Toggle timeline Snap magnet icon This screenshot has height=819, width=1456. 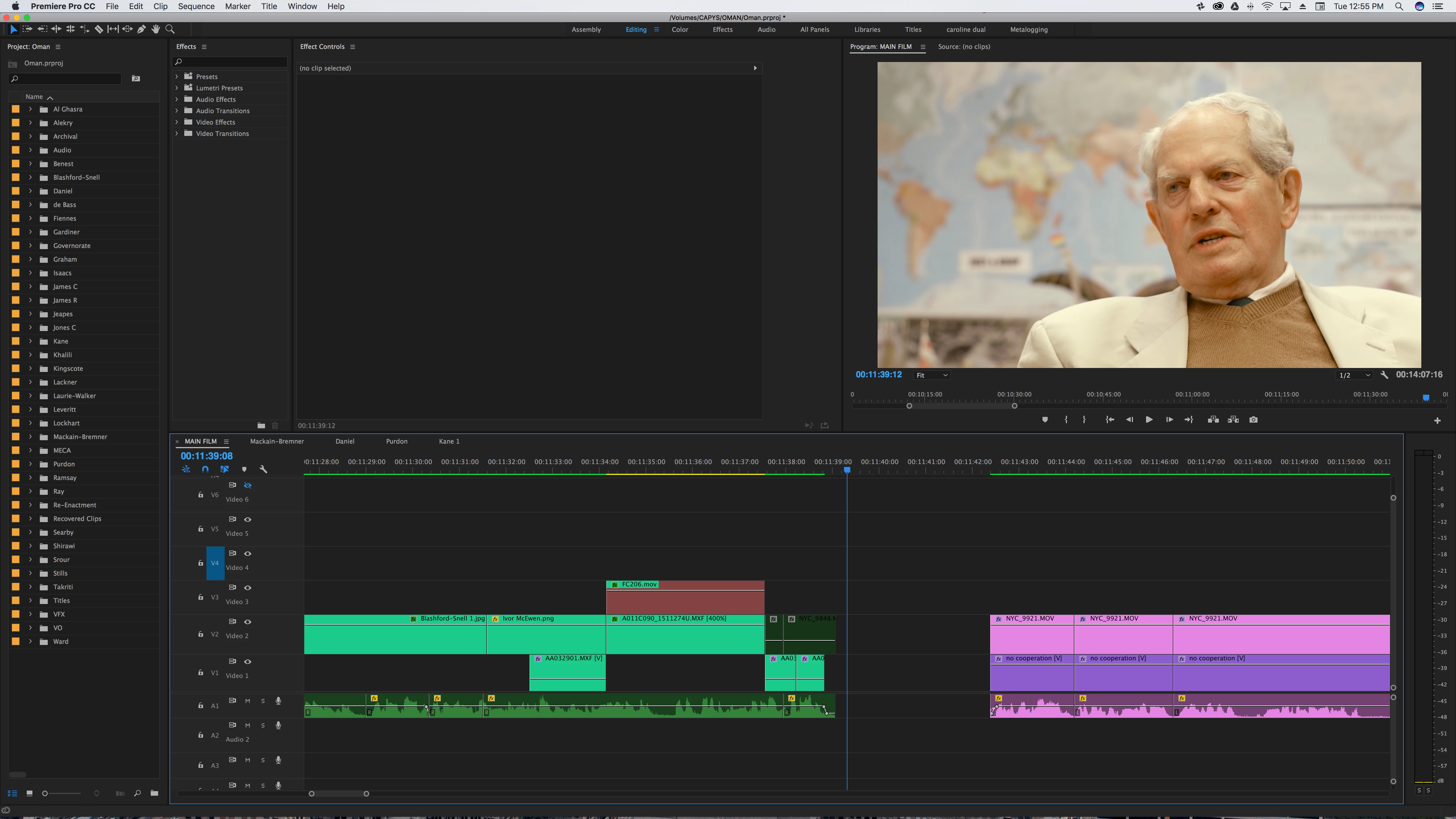(205, 469)
